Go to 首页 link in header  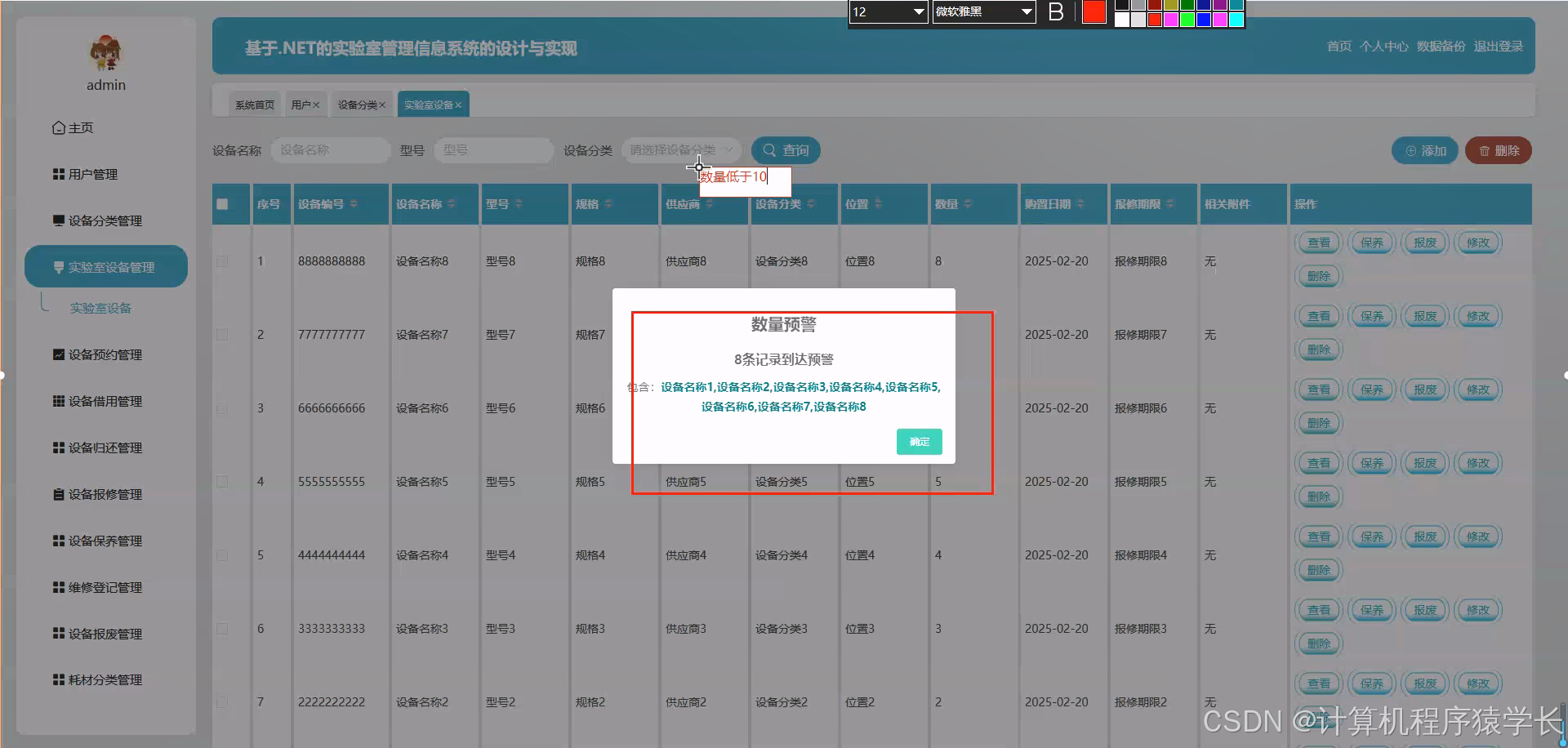click(x=1339, y=47)
